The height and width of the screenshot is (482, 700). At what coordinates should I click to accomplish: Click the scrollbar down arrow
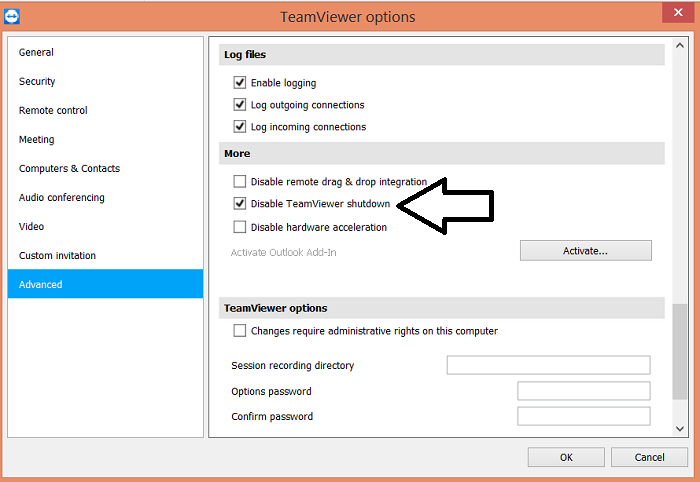tap(679, 428)
